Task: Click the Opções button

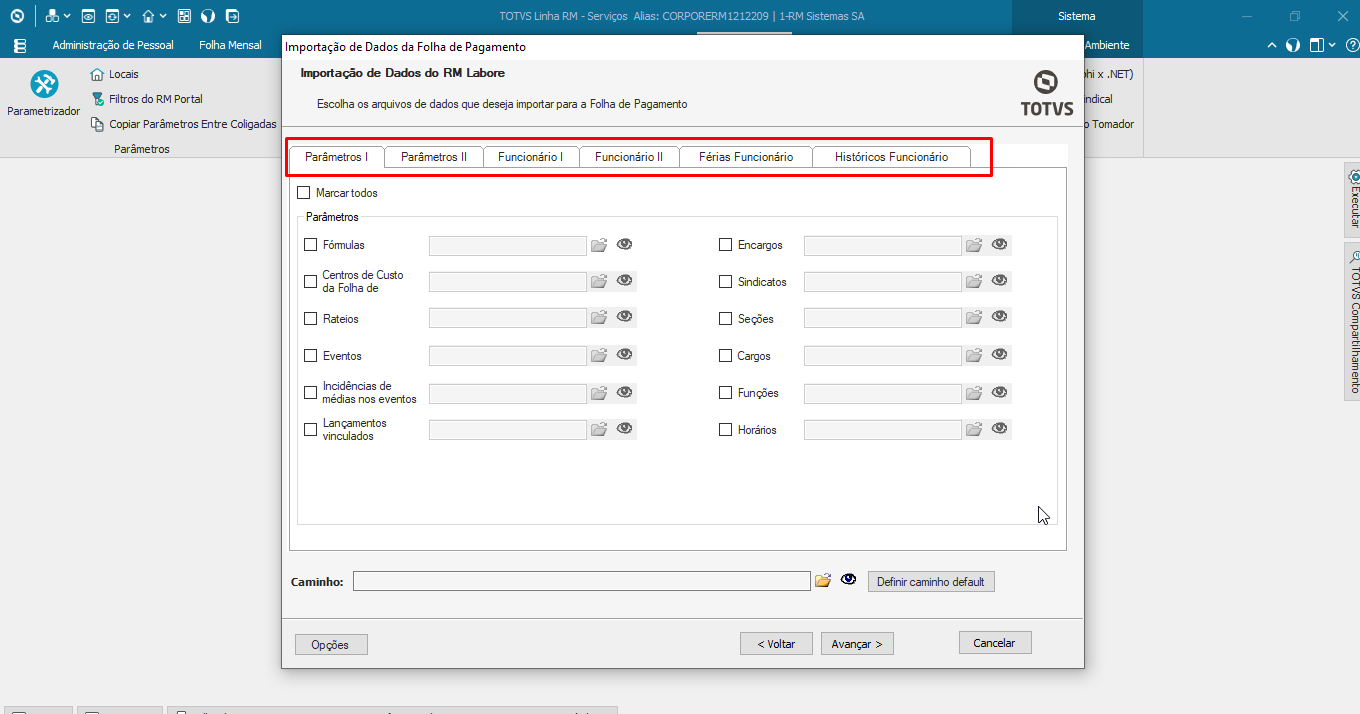Action: [x=331, y=644]
